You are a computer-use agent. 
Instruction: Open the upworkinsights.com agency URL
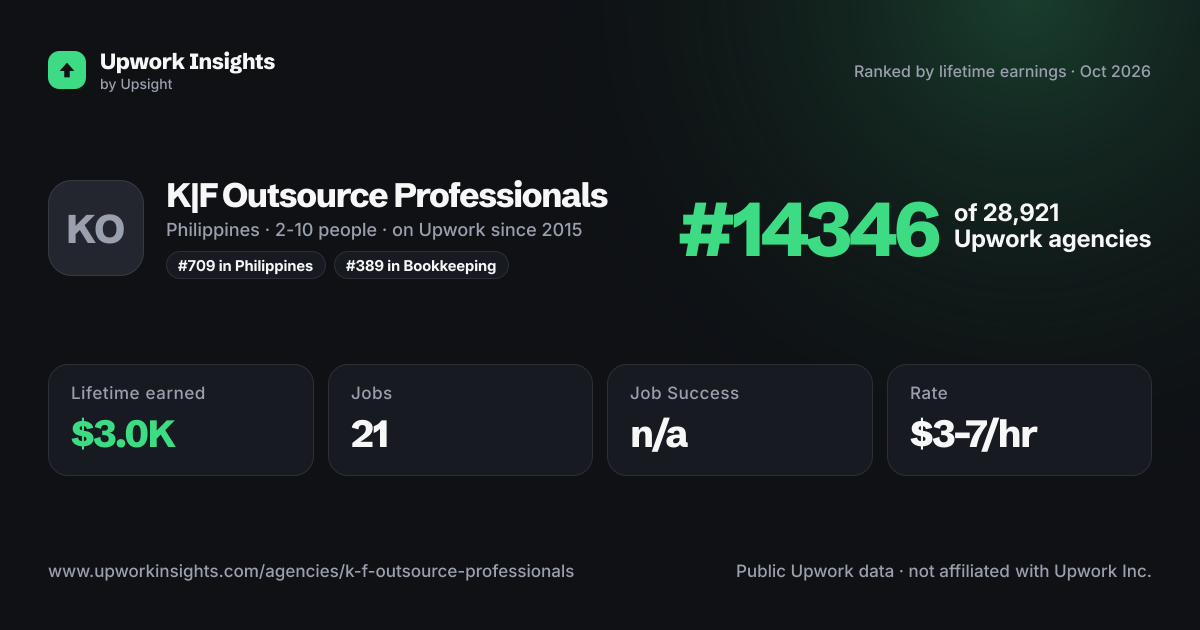[311, 571]
